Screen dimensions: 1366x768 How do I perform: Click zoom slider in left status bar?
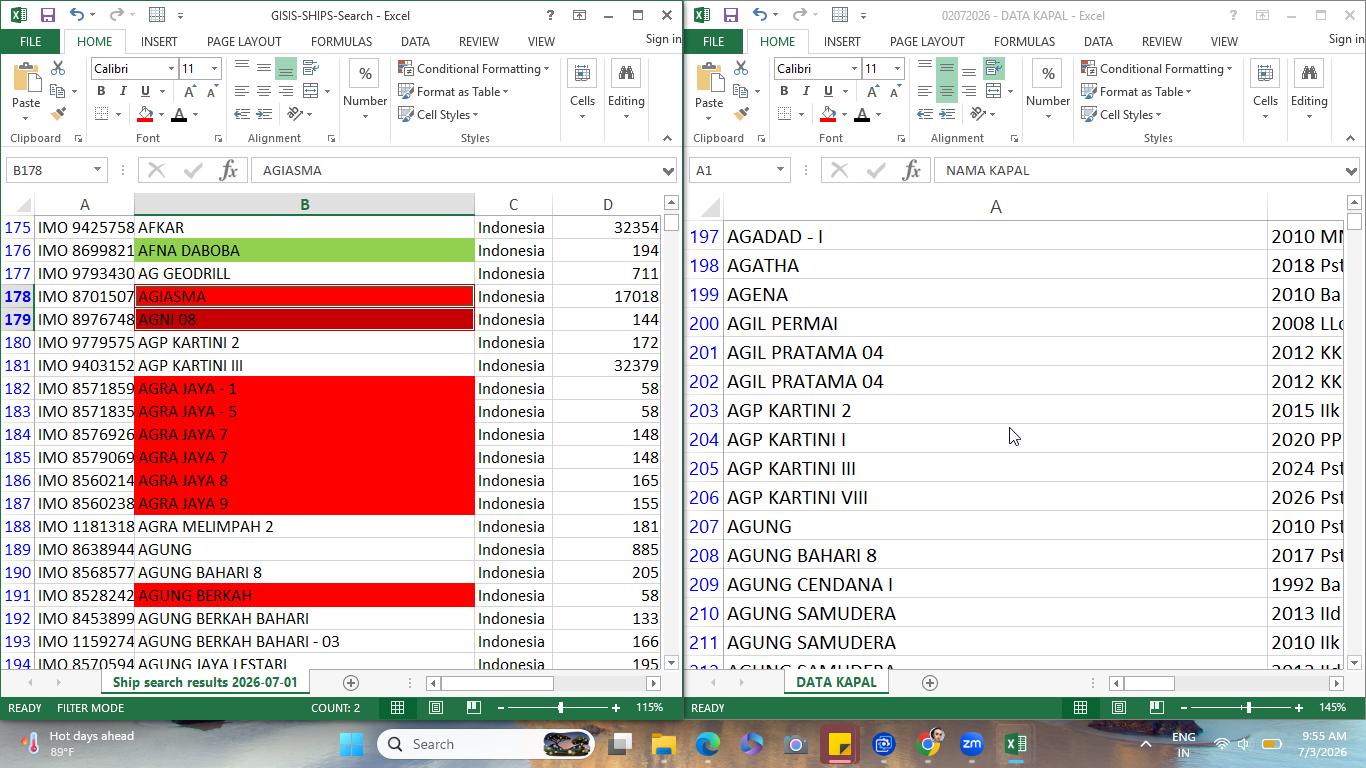tap(560, 707)
